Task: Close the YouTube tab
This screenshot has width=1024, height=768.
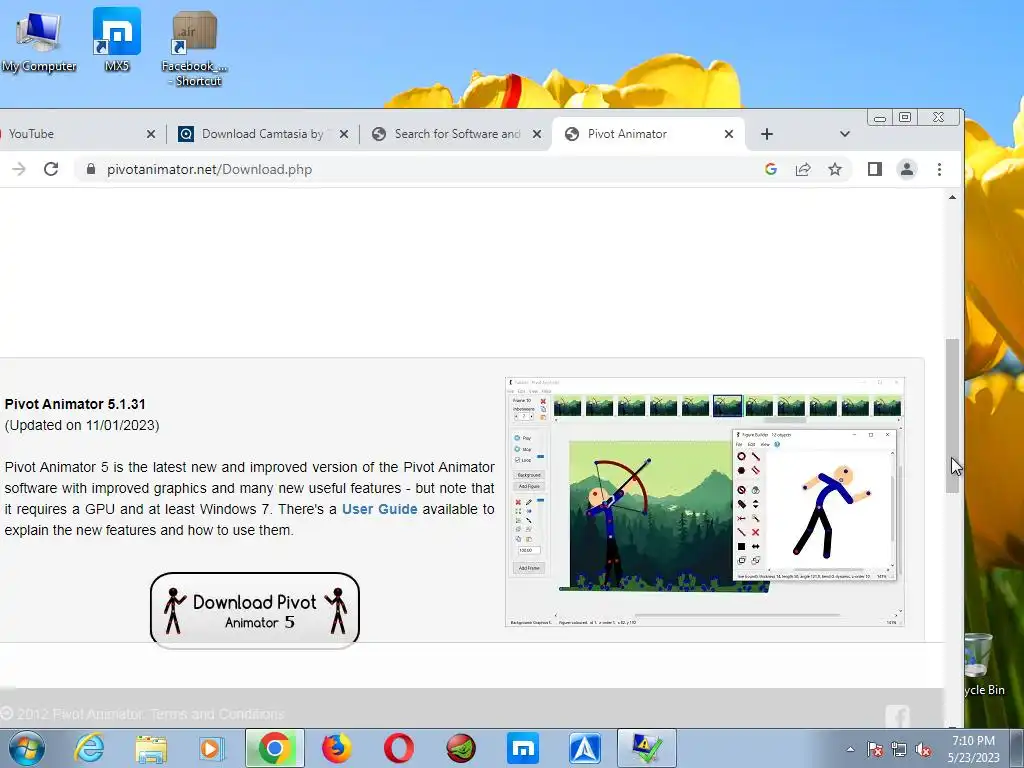Action: (151, 134)
